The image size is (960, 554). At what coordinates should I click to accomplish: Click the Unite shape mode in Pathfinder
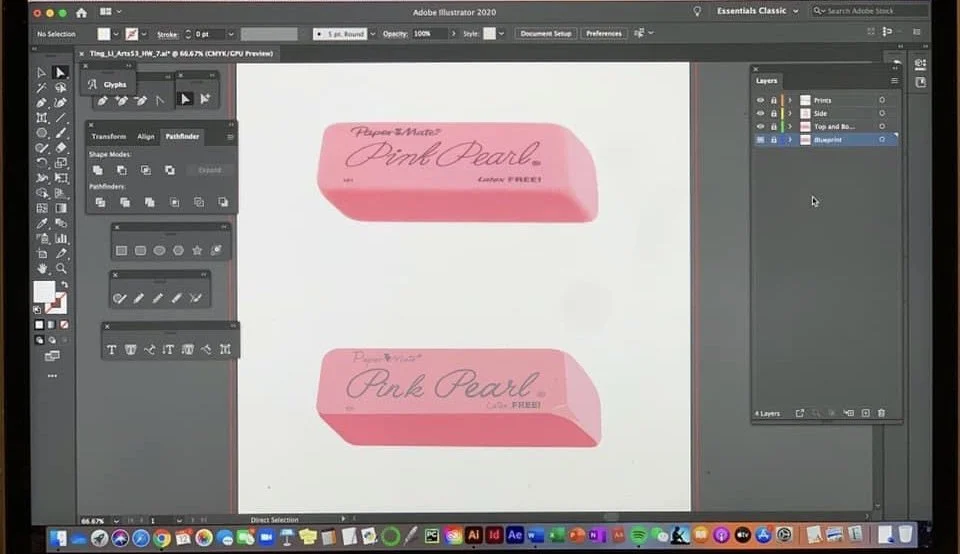point(98,170)
